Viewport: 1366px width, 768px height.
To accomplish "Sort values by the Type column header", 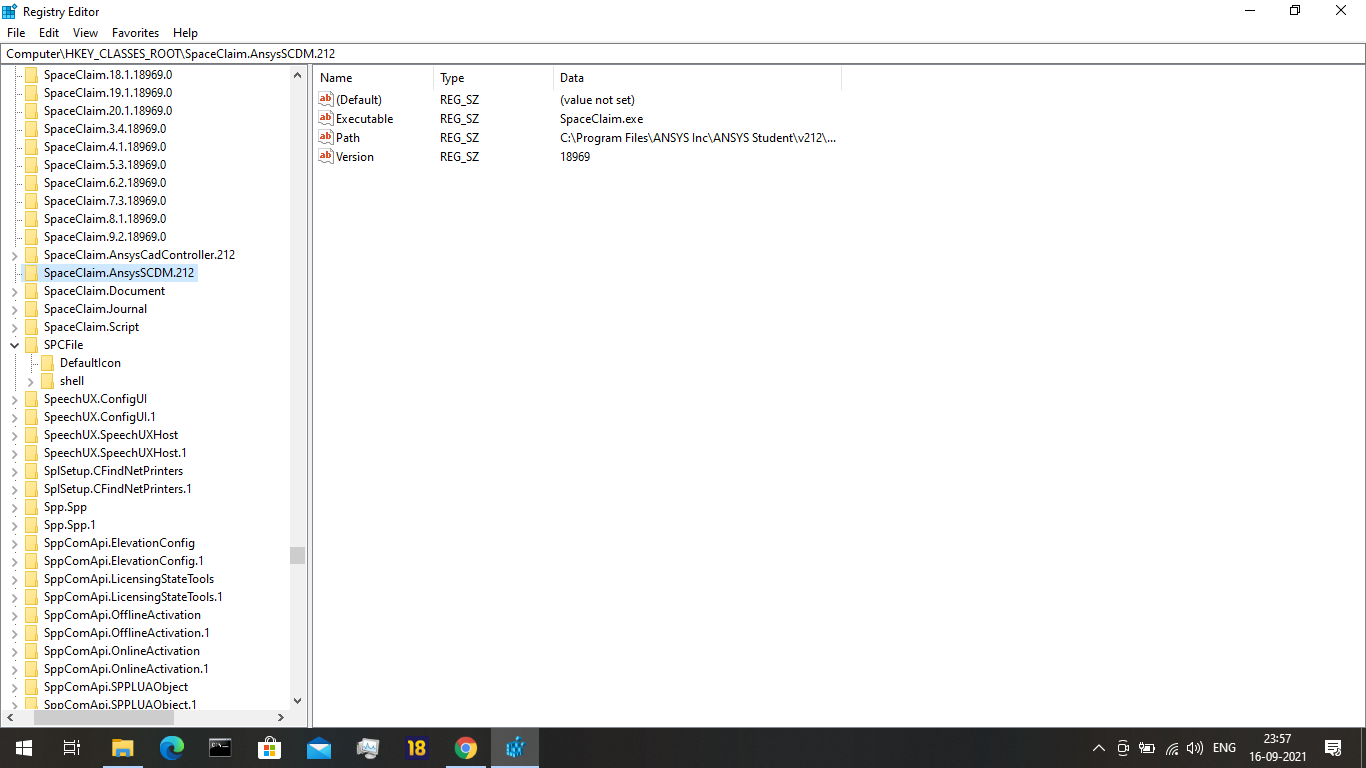I will click(x=494, y=77).
